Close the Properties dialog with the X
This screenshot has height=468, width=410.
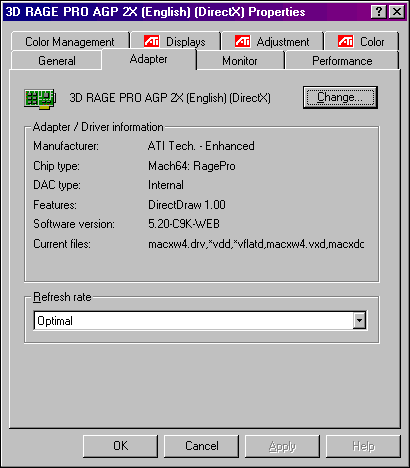click(397, 12)
